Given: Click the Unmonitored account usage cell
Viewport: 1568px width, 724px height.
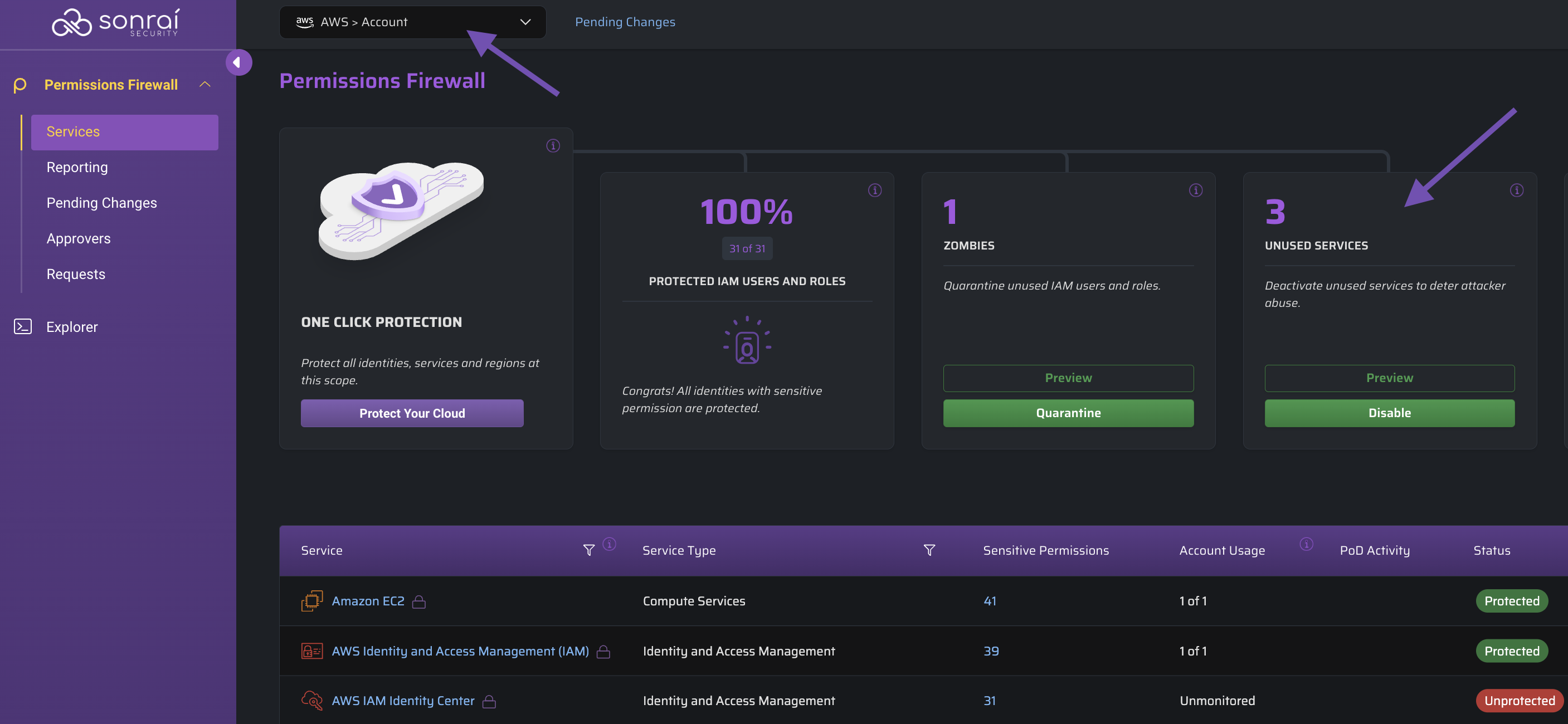Looking at the screenshot, I should pyautogui.click(x=1217, y=701).
